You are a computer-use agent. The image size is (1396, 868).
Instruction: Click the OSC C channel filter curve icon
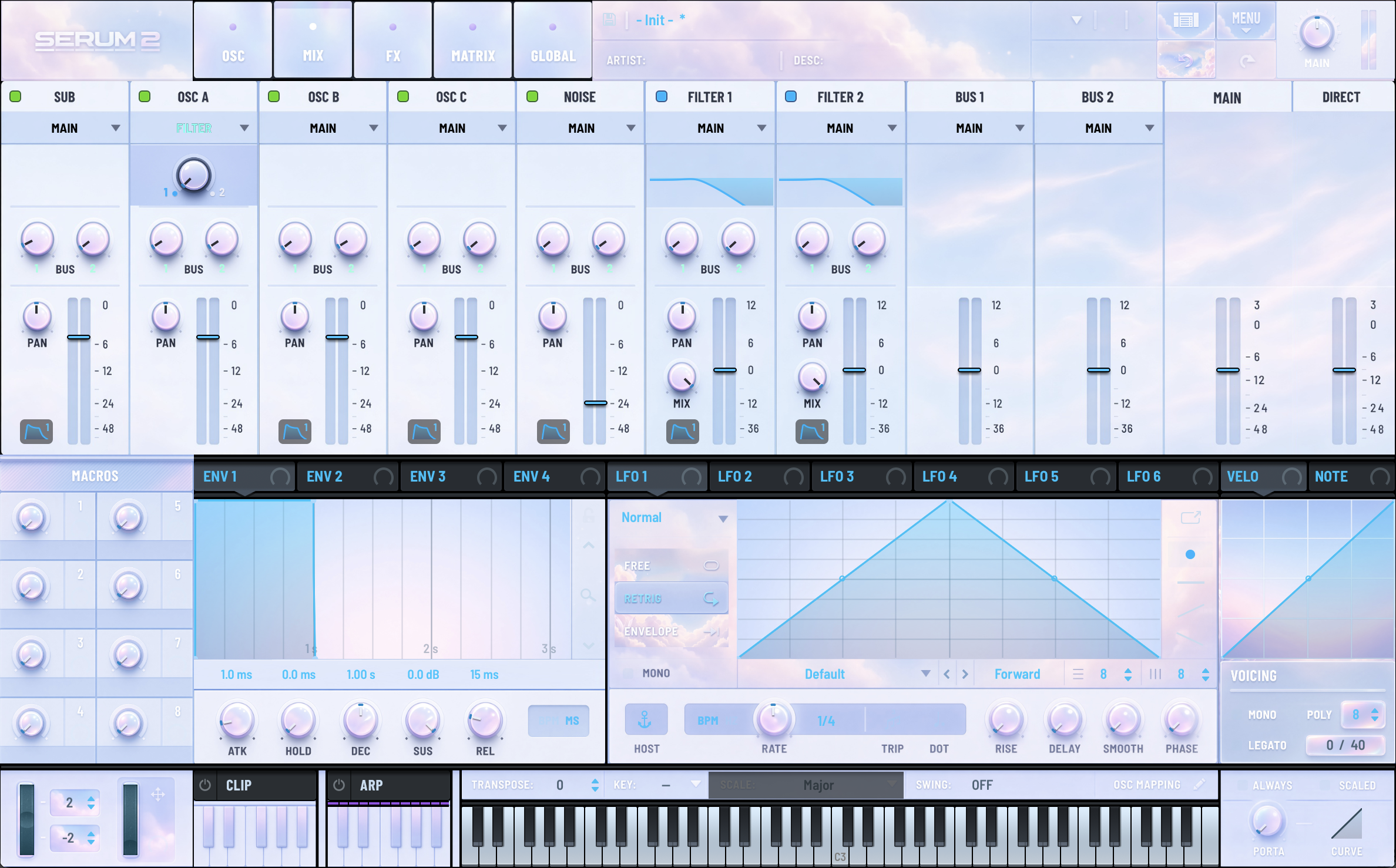pos(424,432)
